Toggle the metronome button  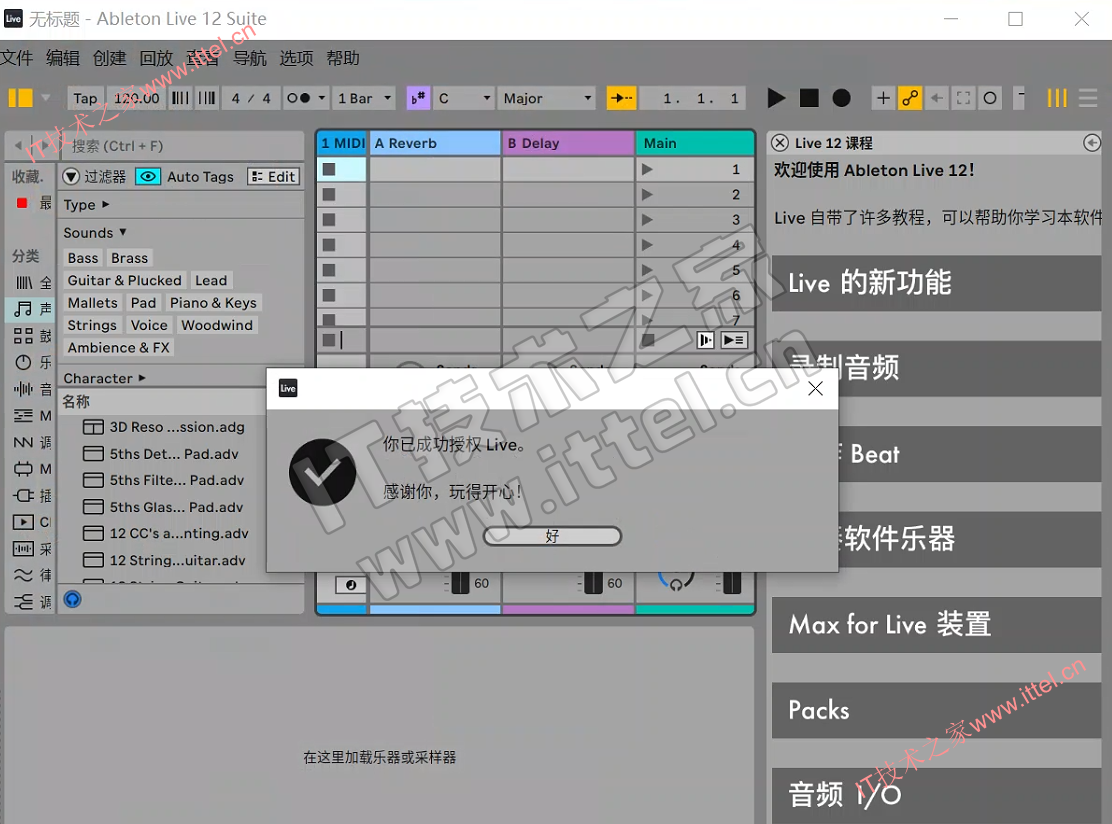298,98
